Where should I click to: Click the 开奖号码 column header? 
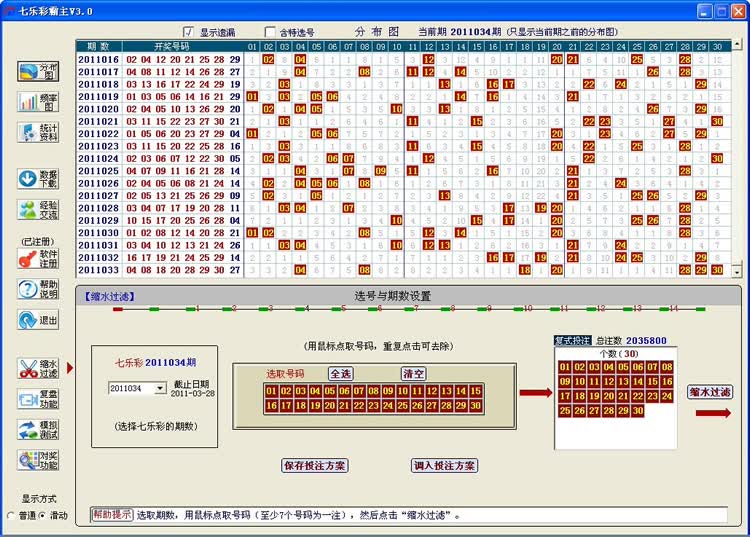(172, 46)
